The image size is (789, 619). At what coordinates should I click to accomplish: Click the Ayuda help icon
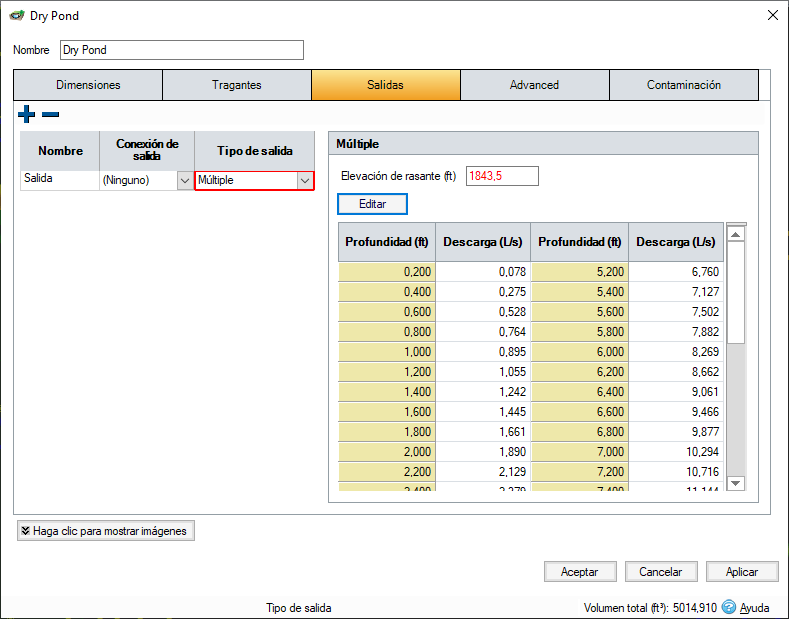[728, 607]
